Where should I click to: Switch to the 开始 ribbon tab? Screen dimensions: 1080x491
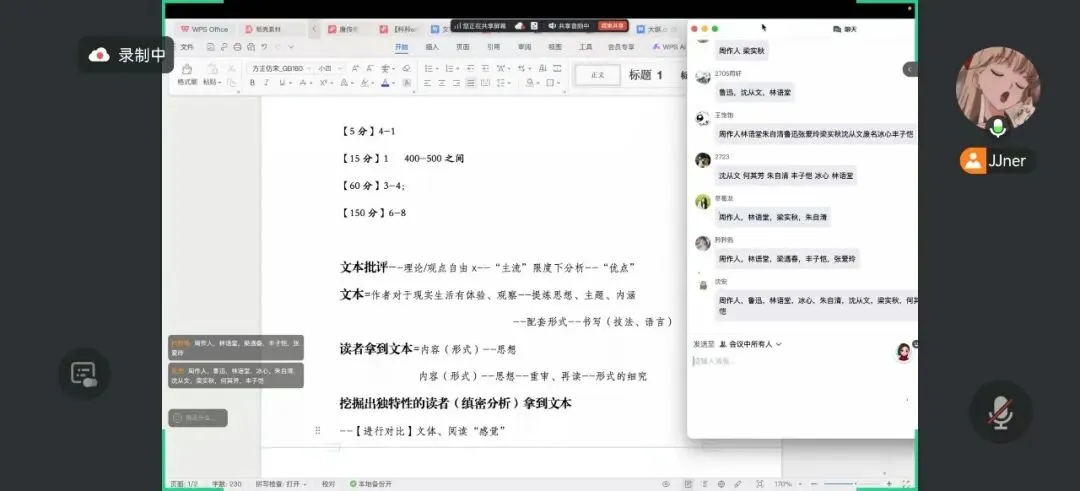(x=401, y=47)
